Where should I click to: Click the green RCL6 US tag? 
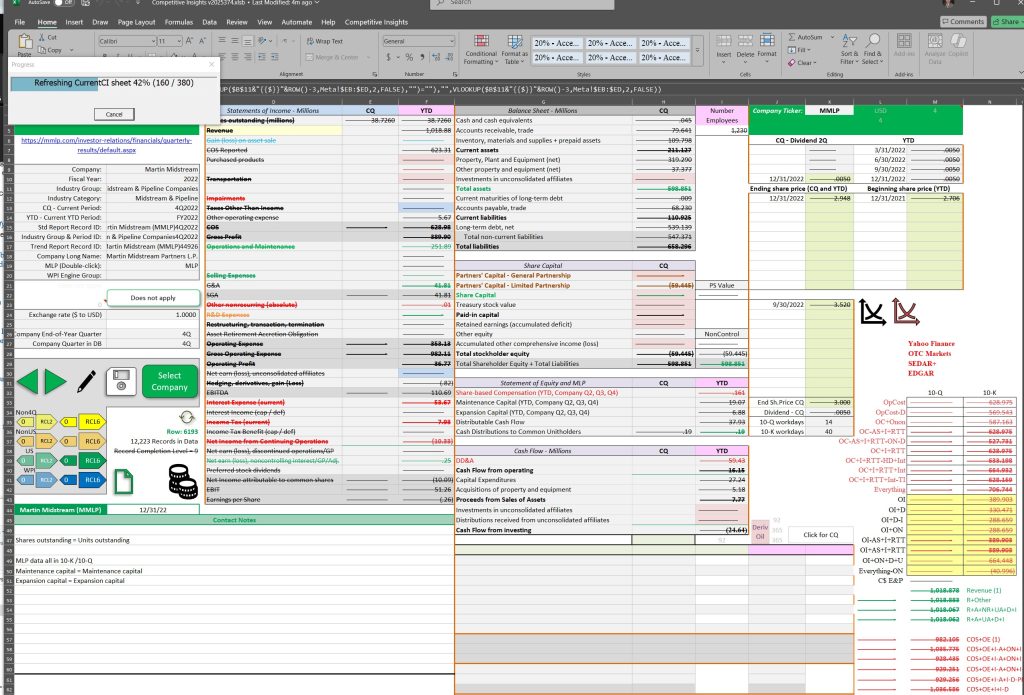point(92,461)
